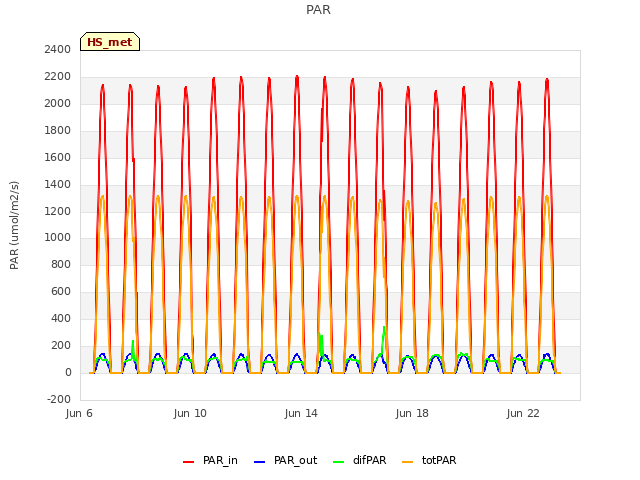Click the 2000 y-axis tick label
This screenshot has height=480, width=640.
(x=58, y=104)
